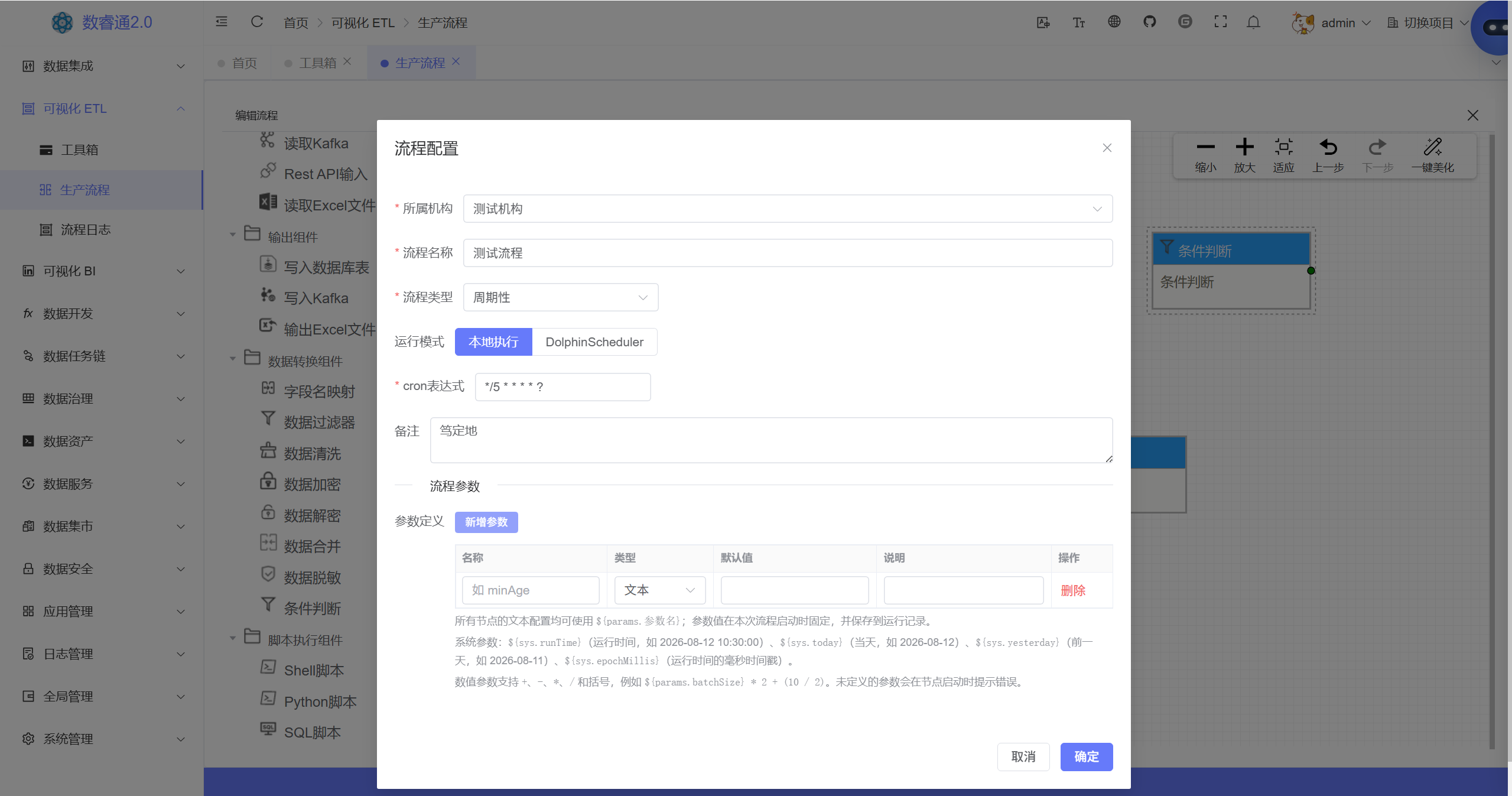Click the 确定 button
1512x796 pixels.
click(x=1087, y=756)
